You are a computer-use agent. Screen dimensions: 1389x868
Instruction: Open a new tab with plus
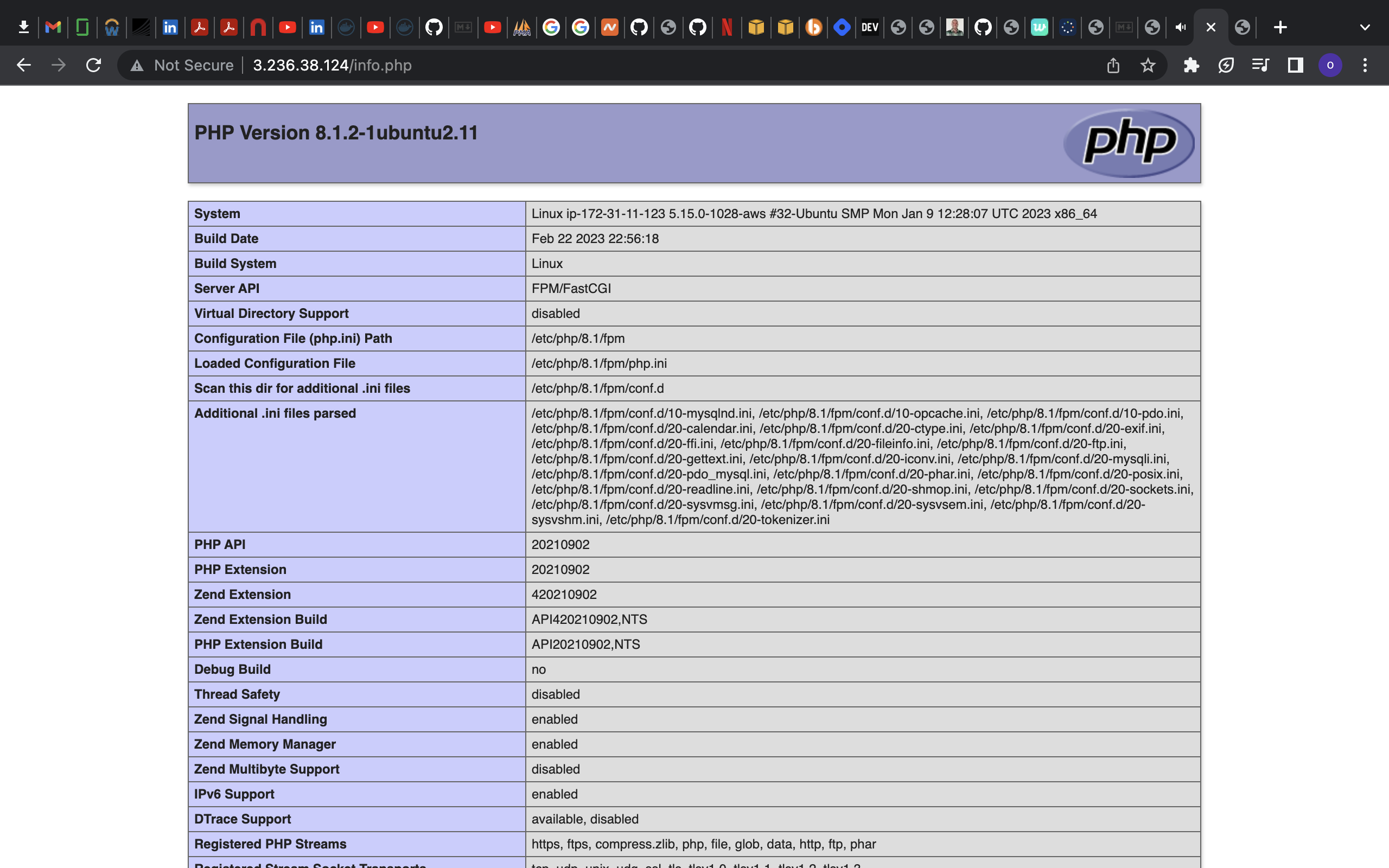(x=1280, y=27)
